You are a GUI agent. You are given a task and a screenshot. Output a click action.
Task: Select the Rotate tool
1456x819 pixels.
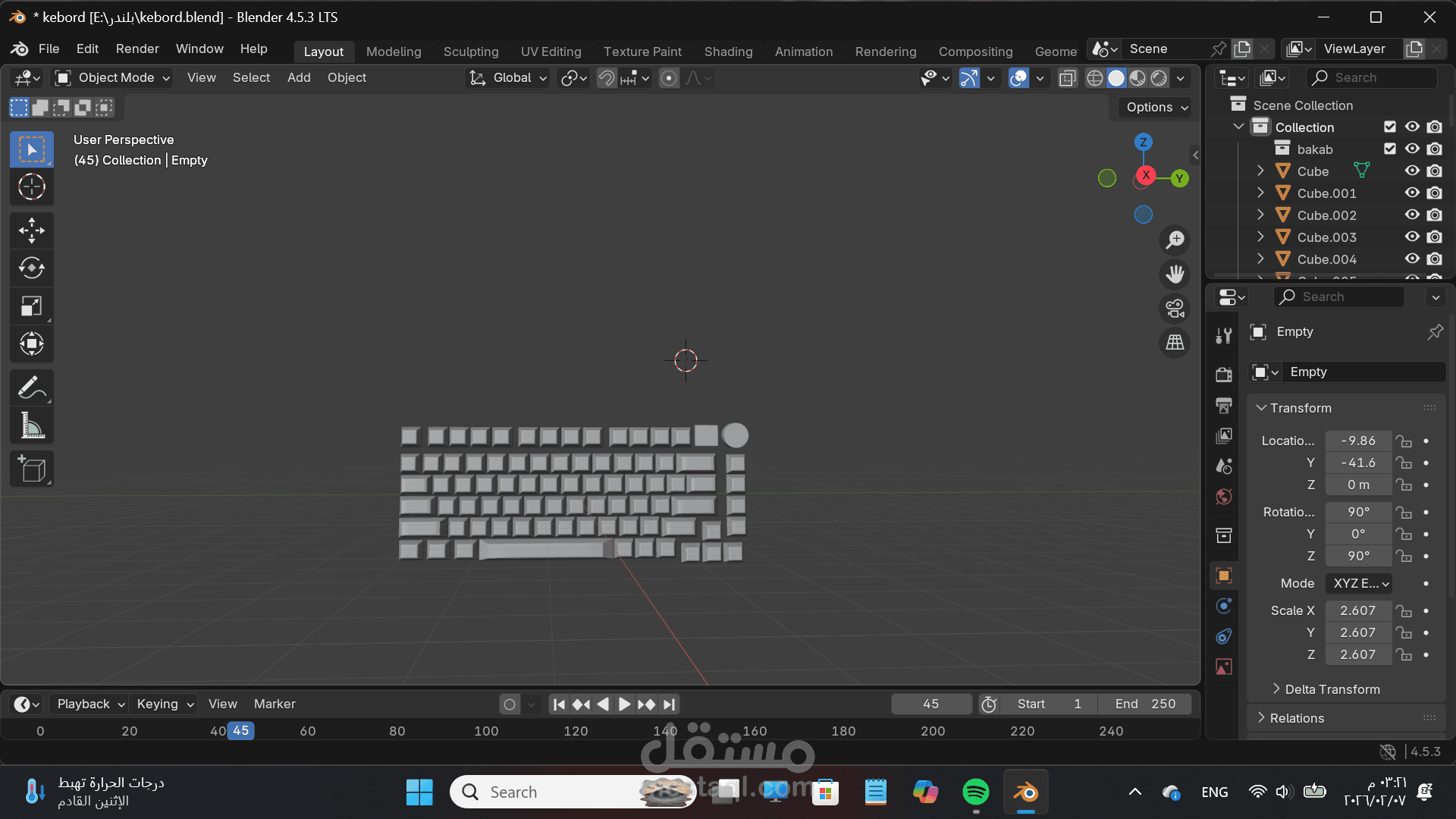[31, 268]
